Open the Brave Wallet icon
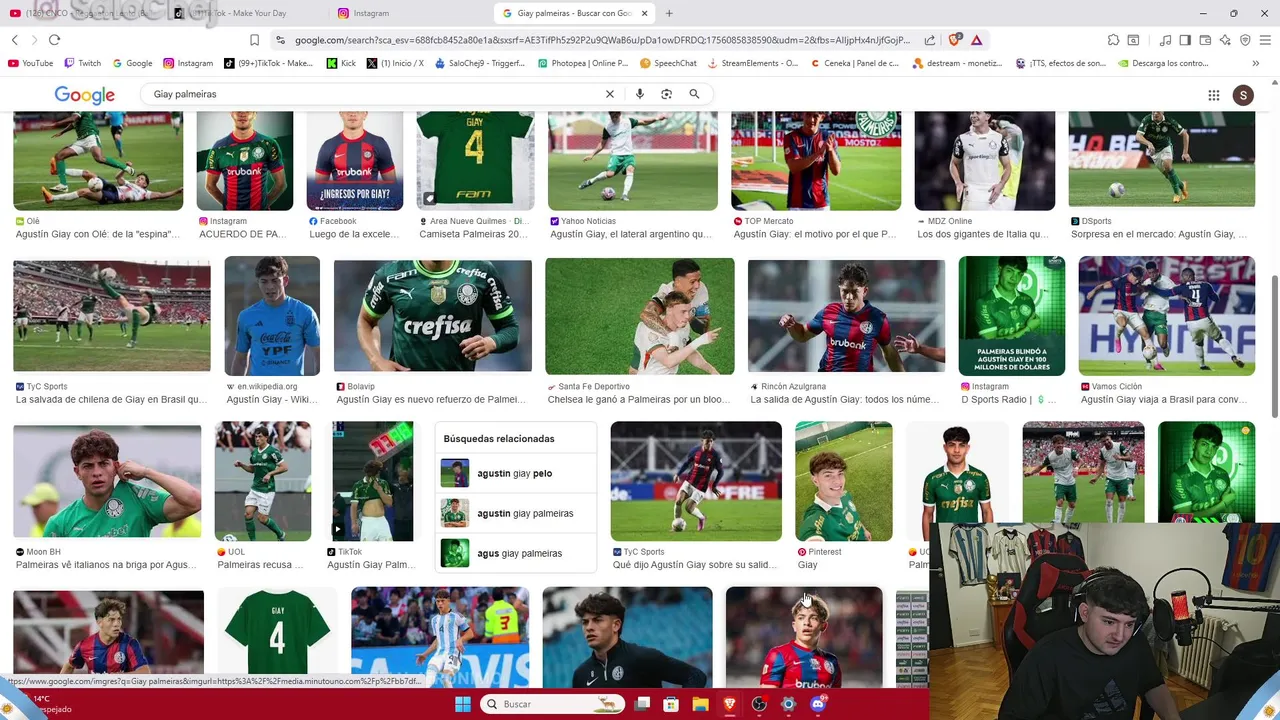1280x720 pixels. pyautogui.click(x=1205, y=40)
